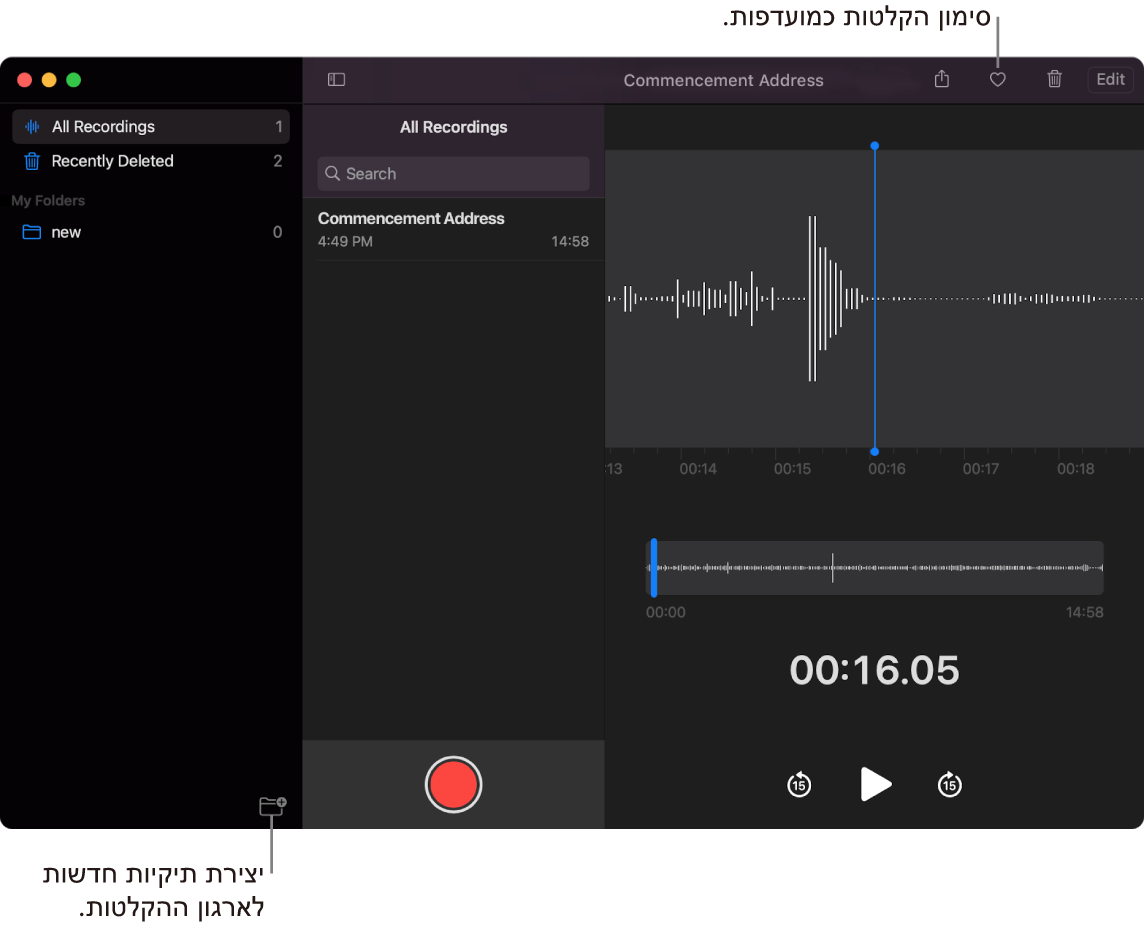This screenshot has height=928, width=1144.
Task: Click the All Recordings list header
Action: pos(453,127)
